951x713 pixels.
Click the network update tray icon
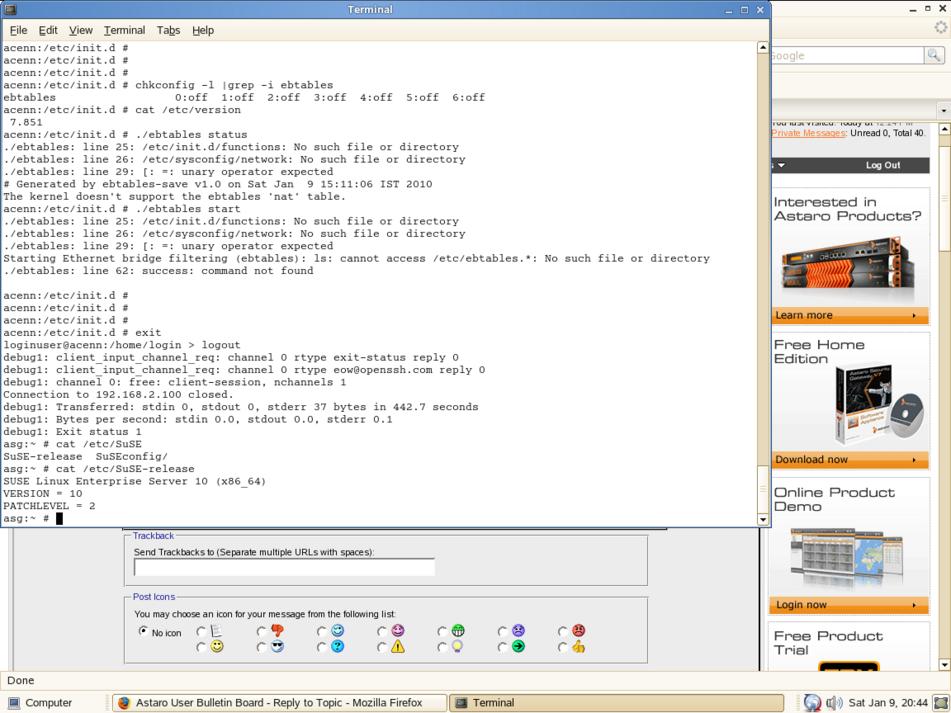[812, 703]
